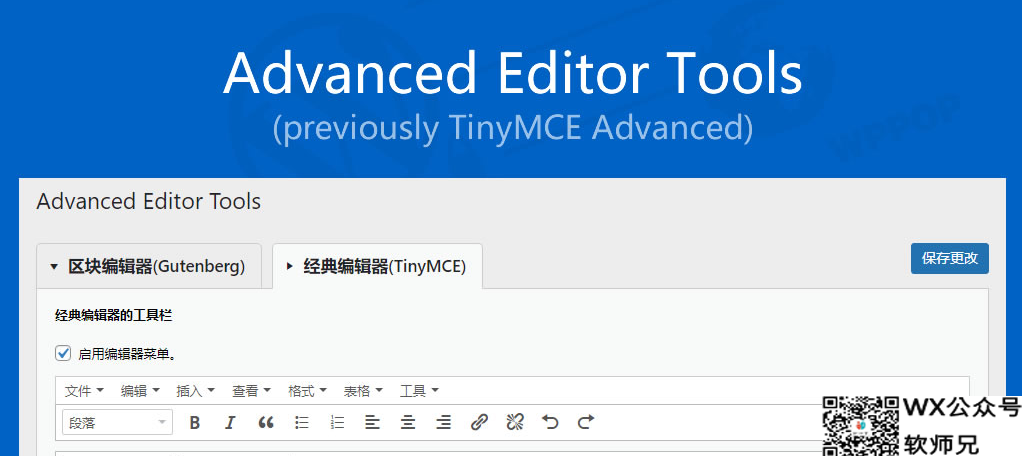
Task: Open the 格式 menu
Action: [308, 391]
